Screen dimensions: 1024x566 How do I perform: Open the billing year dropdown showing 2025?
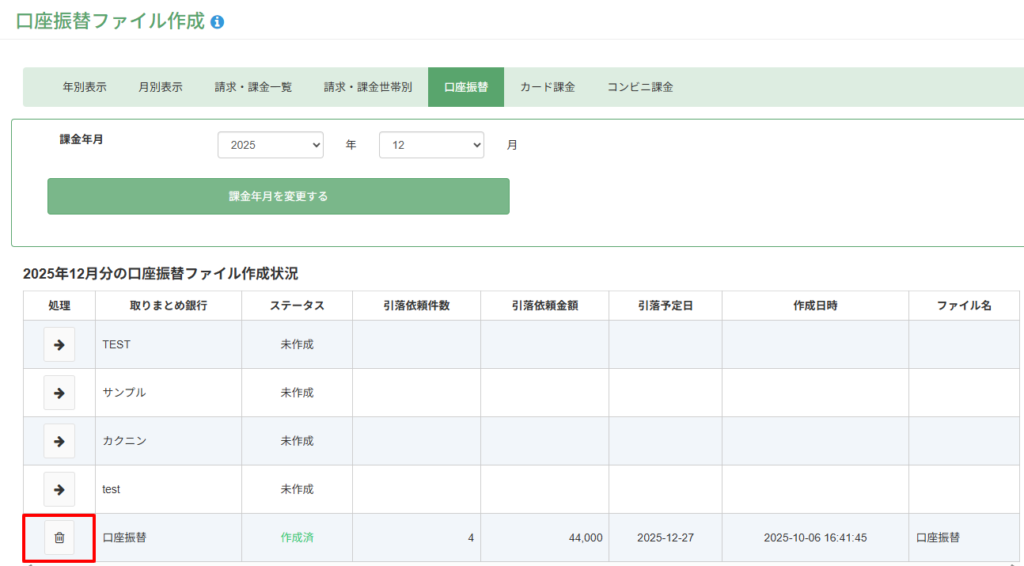(270, 145)
